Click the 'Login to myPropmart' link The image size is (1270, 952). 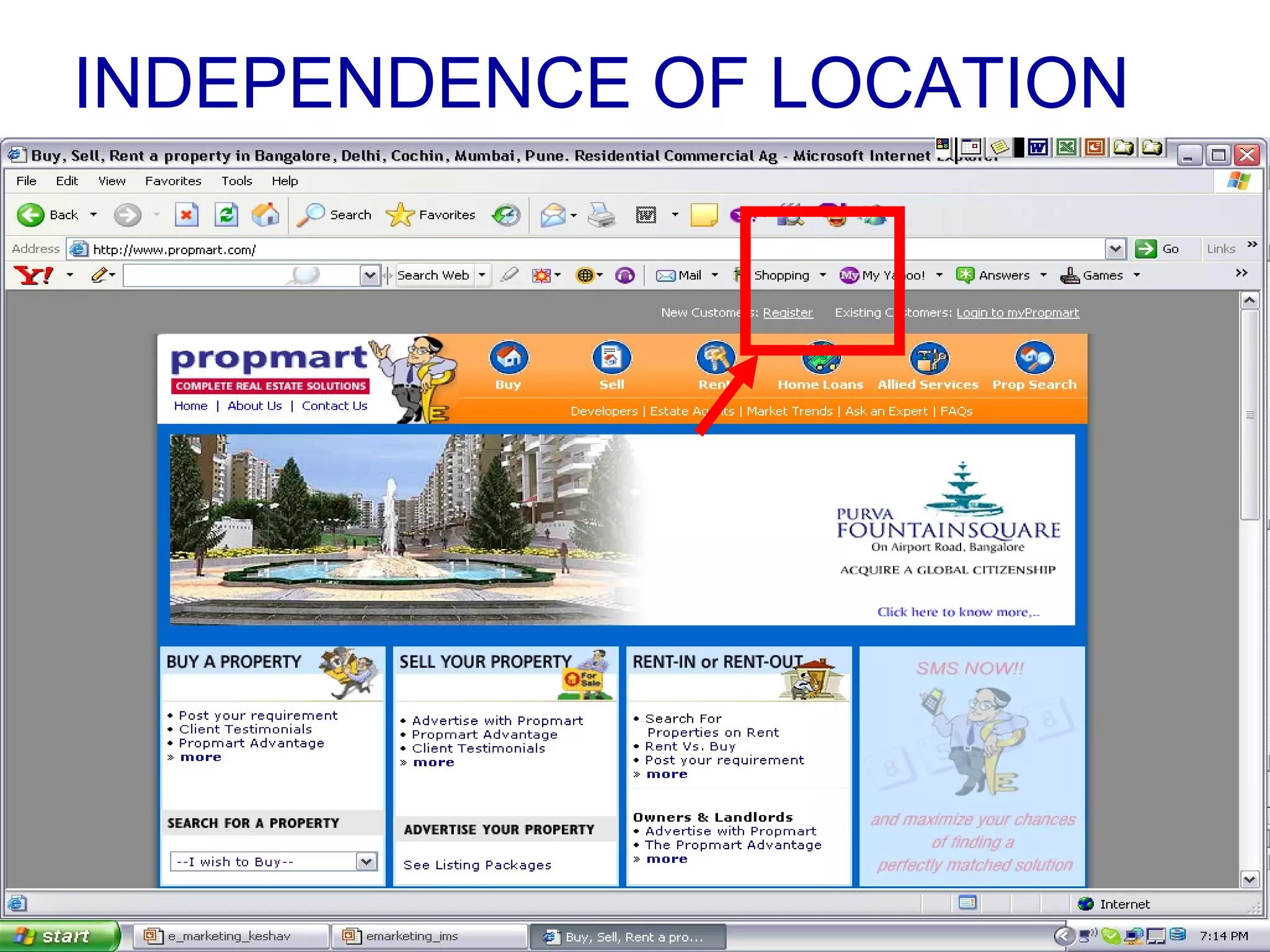click(x=1018, y=313)
